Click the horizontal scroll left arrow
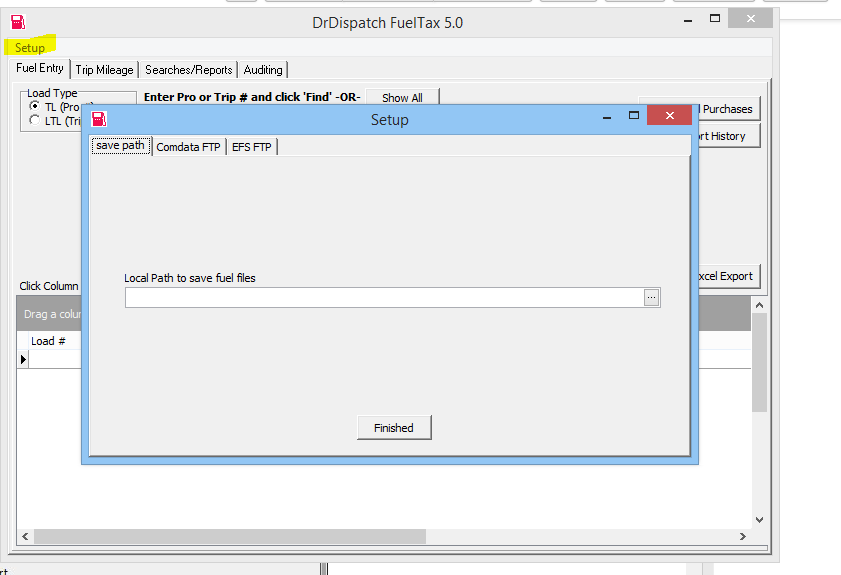Viewport: 841px width, 575px height. (25, 536)
